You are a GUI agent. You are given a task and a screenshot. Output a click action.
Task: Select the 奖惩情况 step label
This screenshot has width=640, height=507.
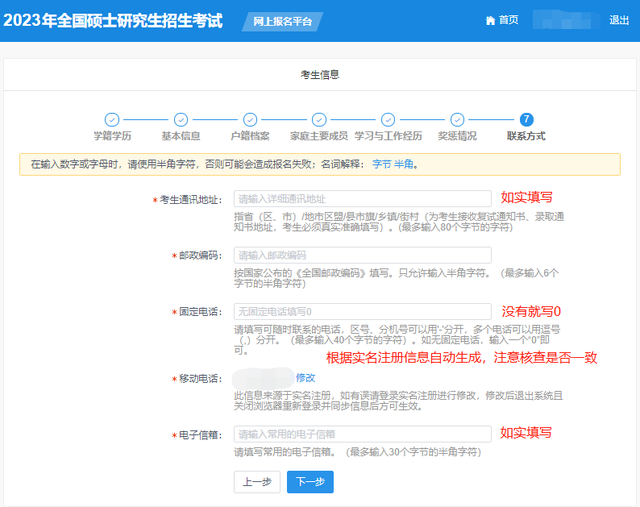(457, 136)
